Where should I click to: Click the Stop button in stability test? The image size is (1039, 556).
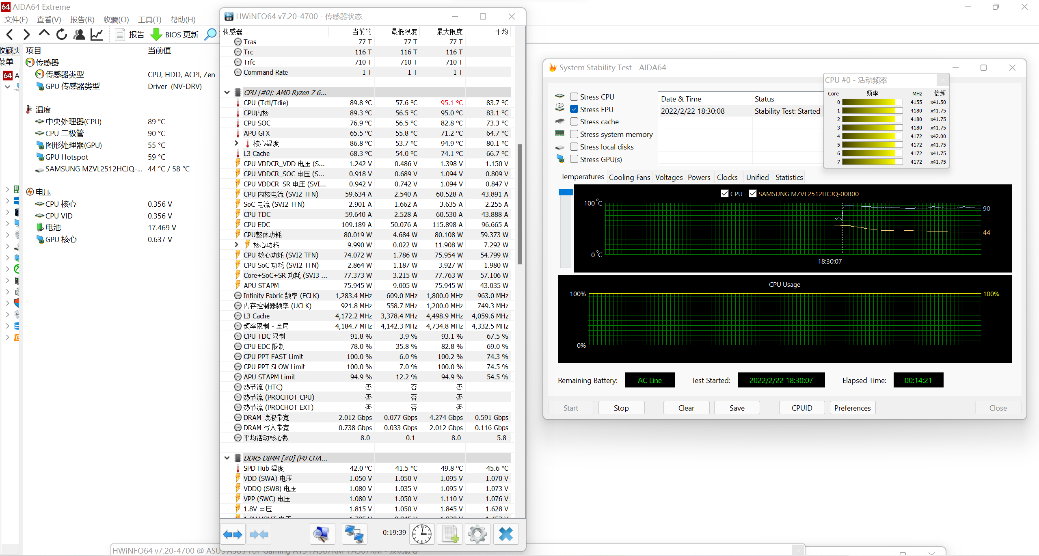621,408
